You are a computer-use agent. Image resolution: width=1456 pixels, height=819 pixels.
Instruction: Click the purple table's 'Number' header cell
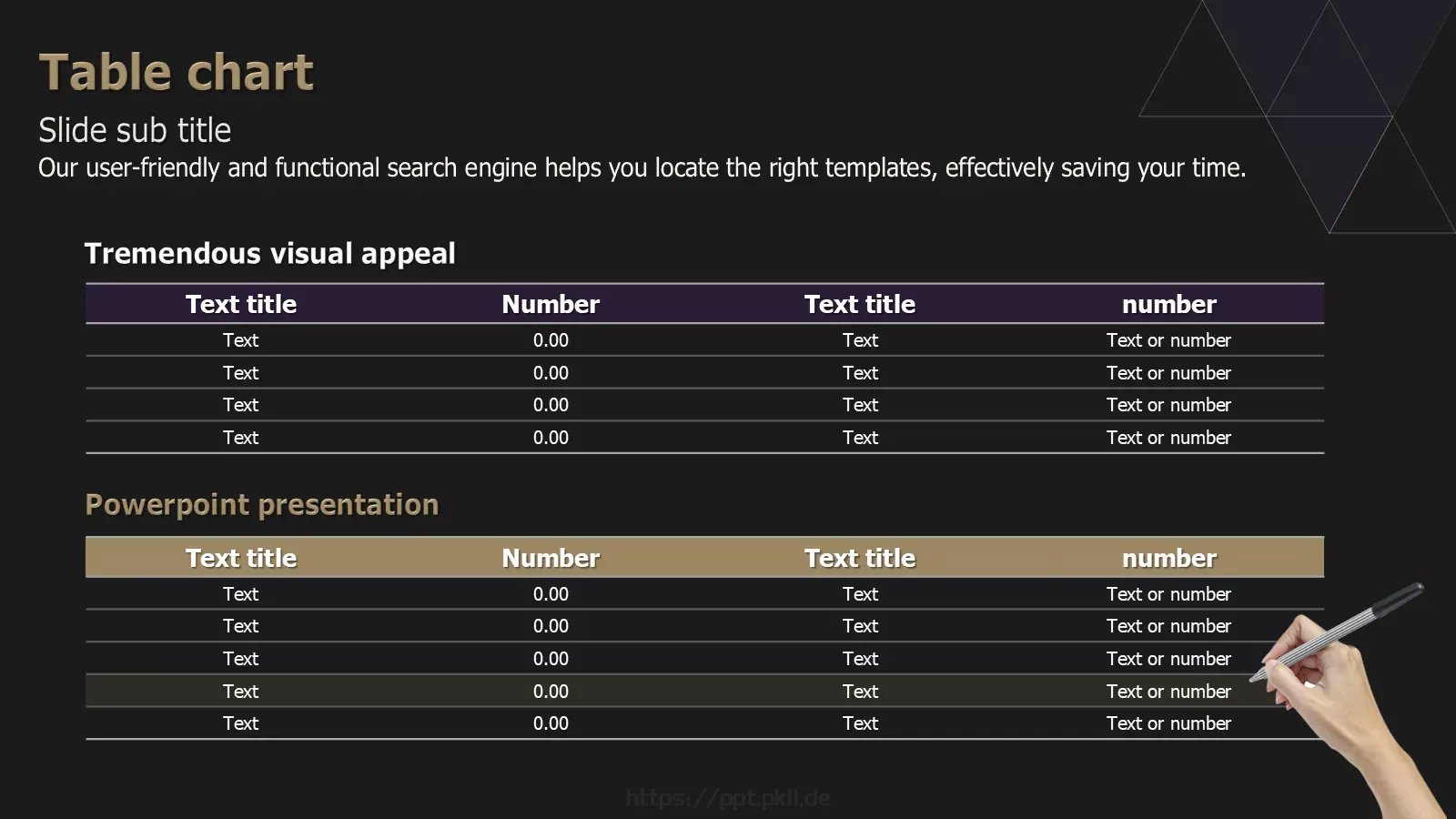551,304
